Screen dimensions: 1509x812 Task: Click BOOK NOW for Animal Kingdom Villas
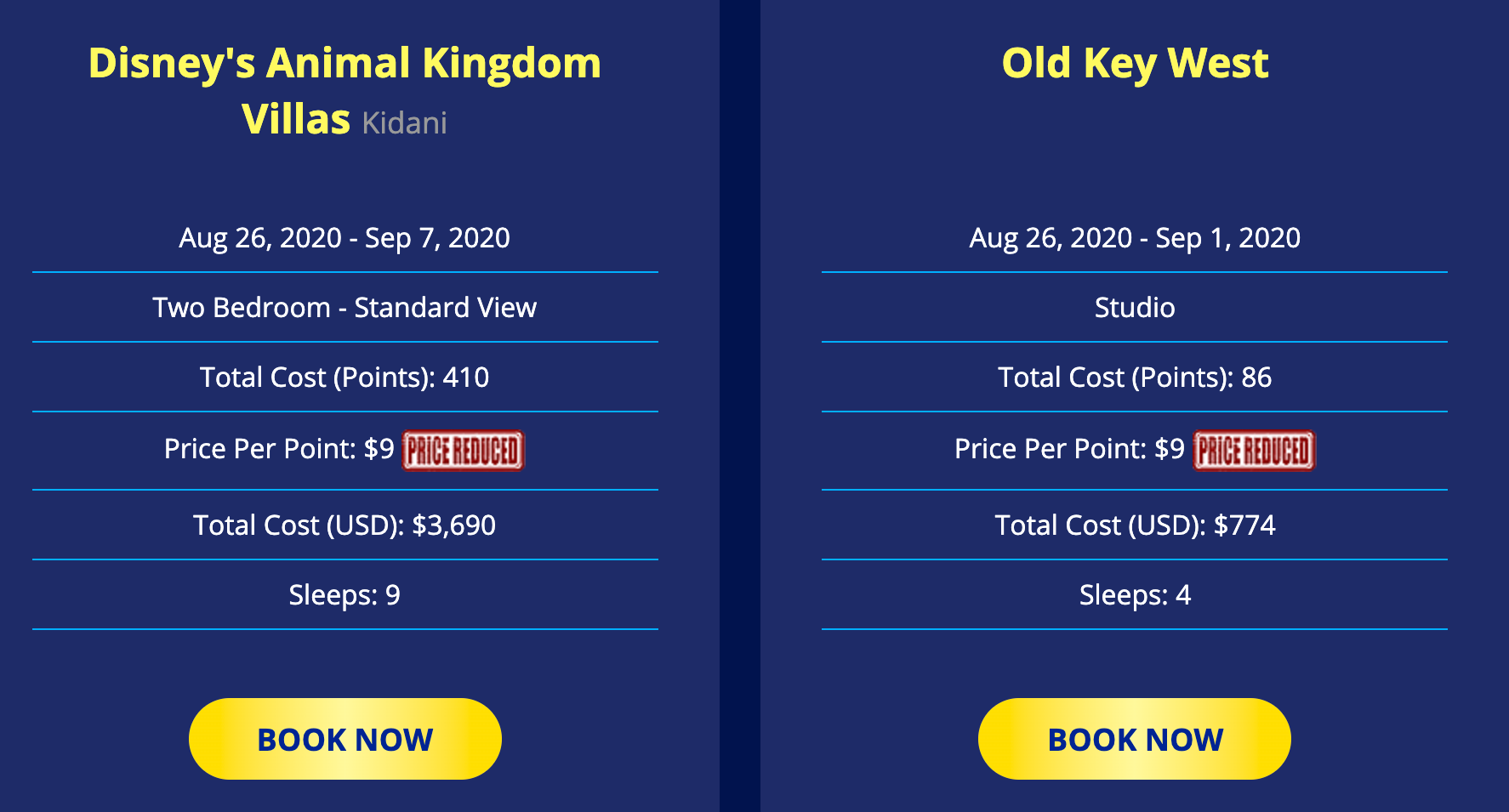coord(345,738)
